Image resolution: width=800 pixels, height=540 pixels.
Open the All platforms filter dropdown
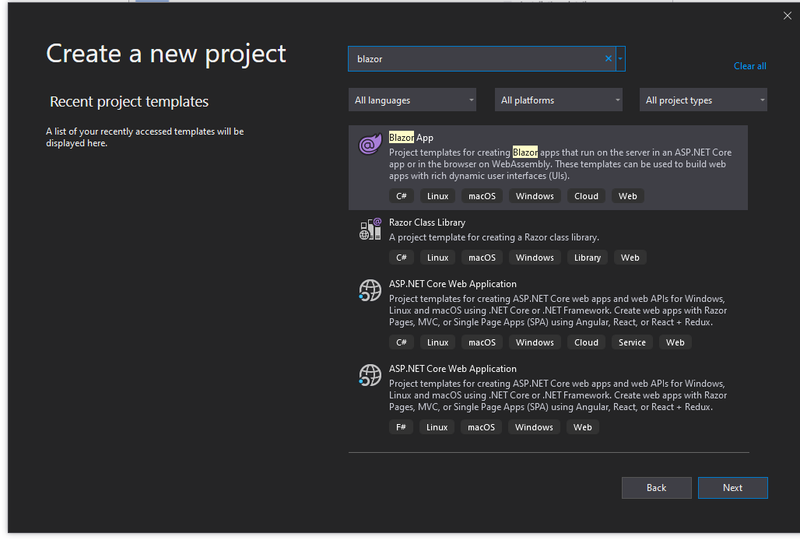tap(558, 100)
